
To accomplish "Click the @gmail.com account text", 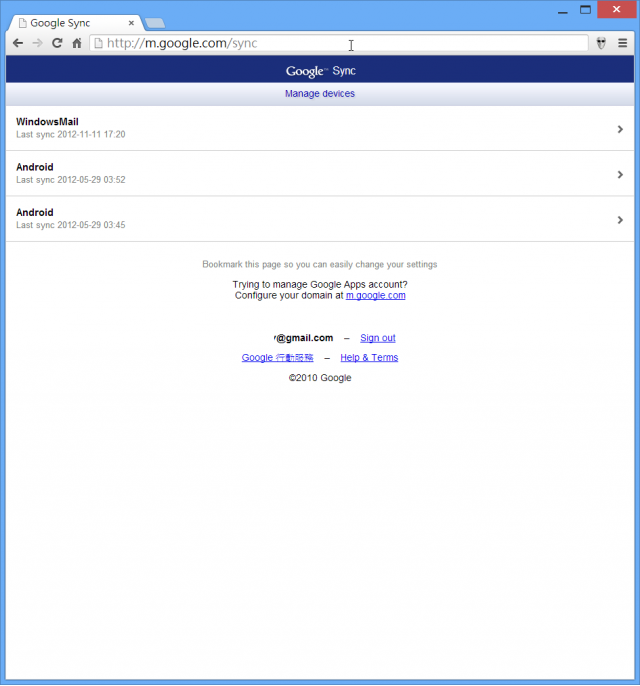I will tap(304, 338).
